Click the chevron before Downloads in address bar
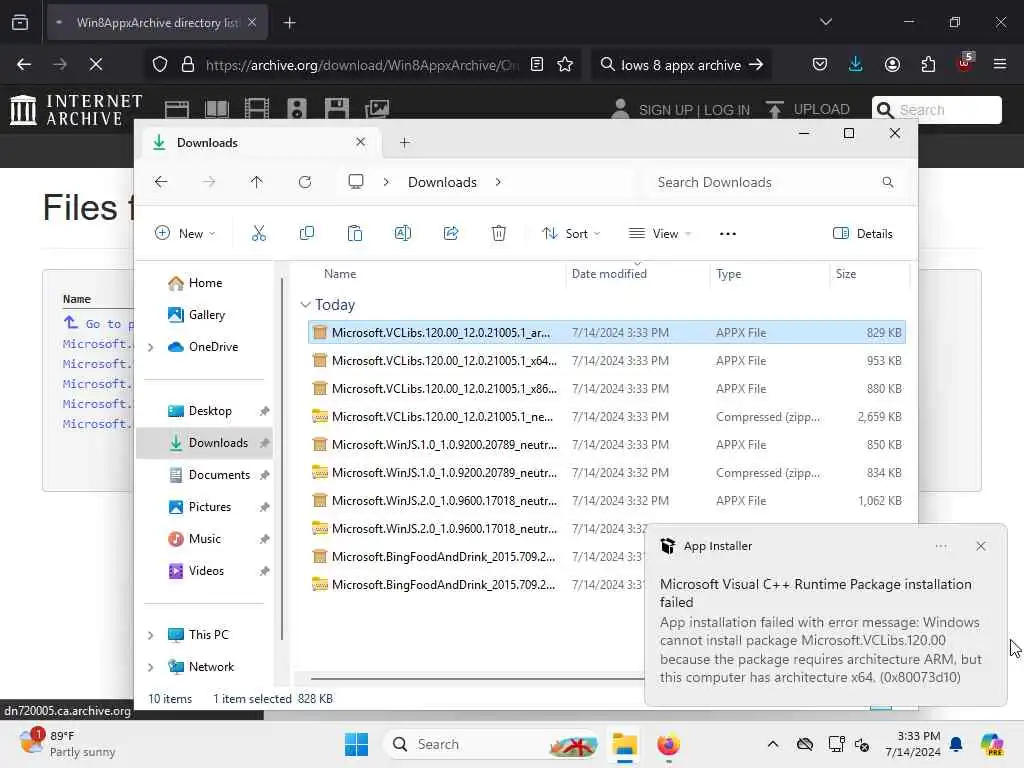Viewport: 1024px width, 768px height. (387, 182)
